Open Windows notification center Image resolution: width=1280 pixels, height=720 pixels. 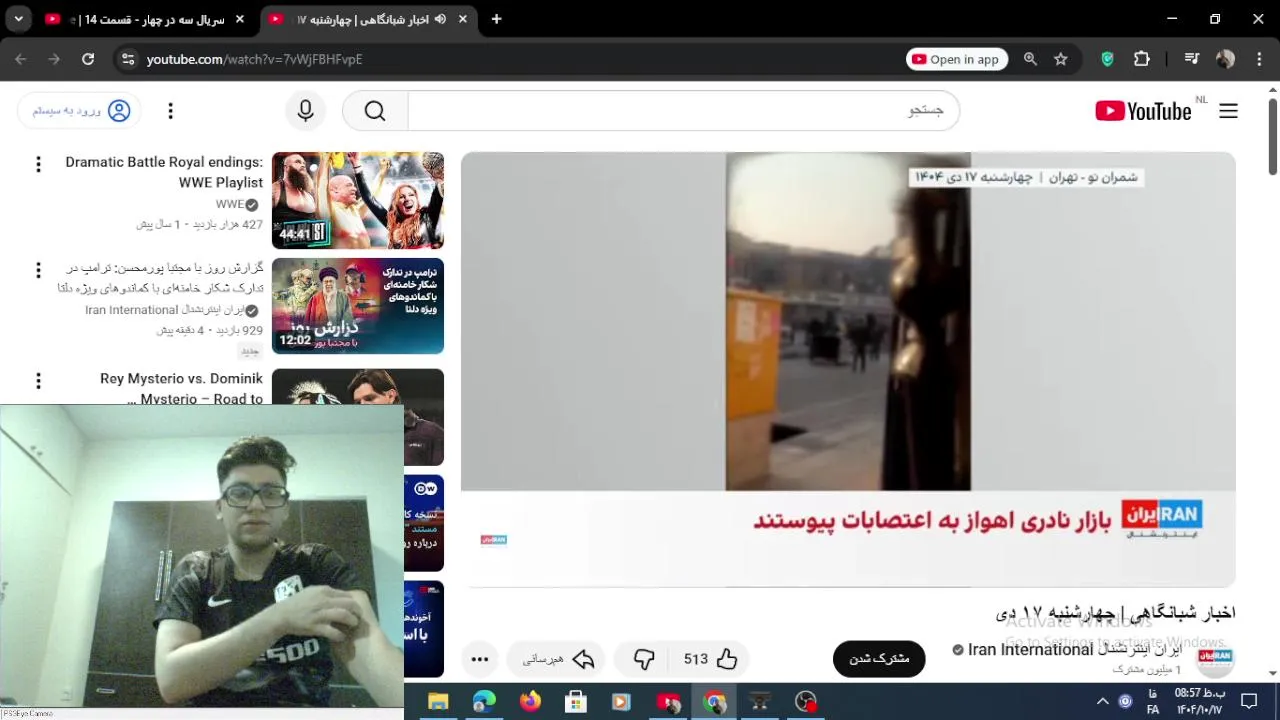coord(1249,702)
